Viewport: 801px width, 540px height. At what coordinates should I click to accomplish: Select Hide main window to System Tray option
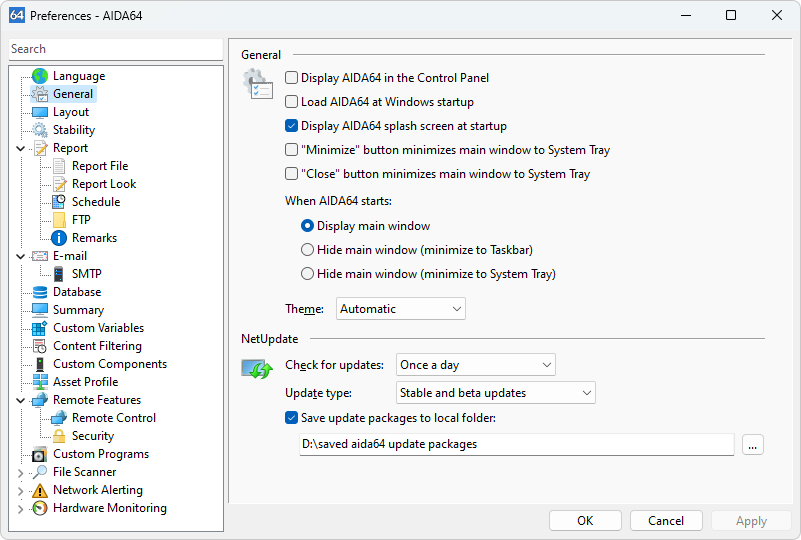point(308,274)
